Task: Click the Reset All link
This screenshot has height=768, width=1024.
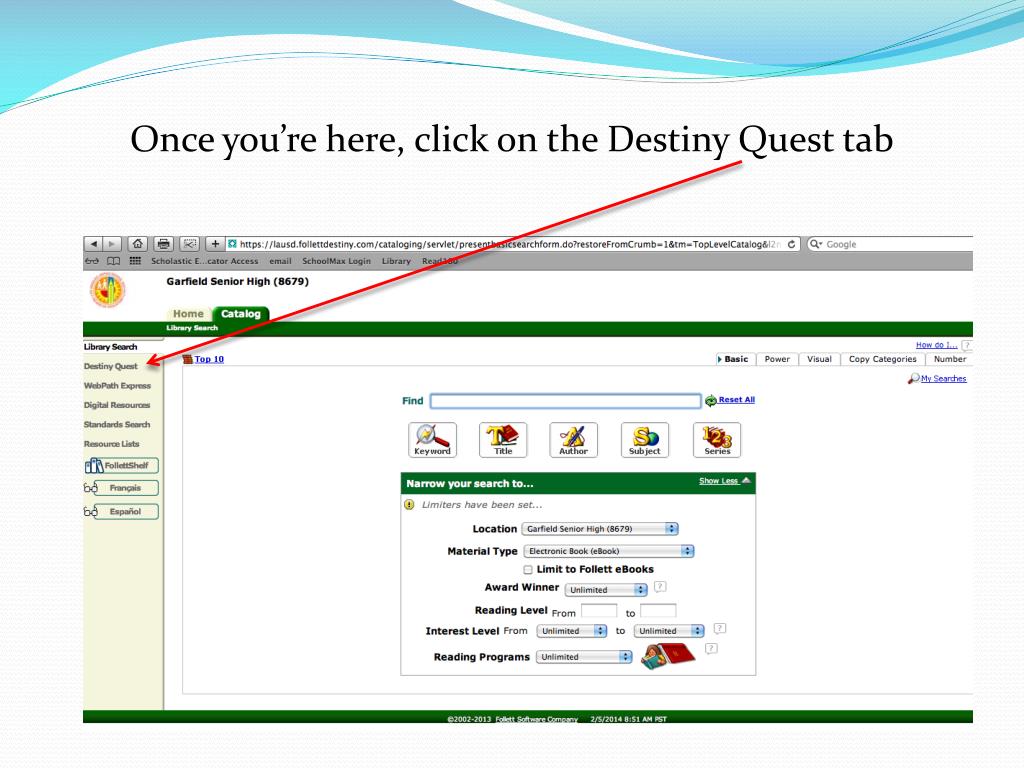Action: pyautogui.click(x=737, y=400)
